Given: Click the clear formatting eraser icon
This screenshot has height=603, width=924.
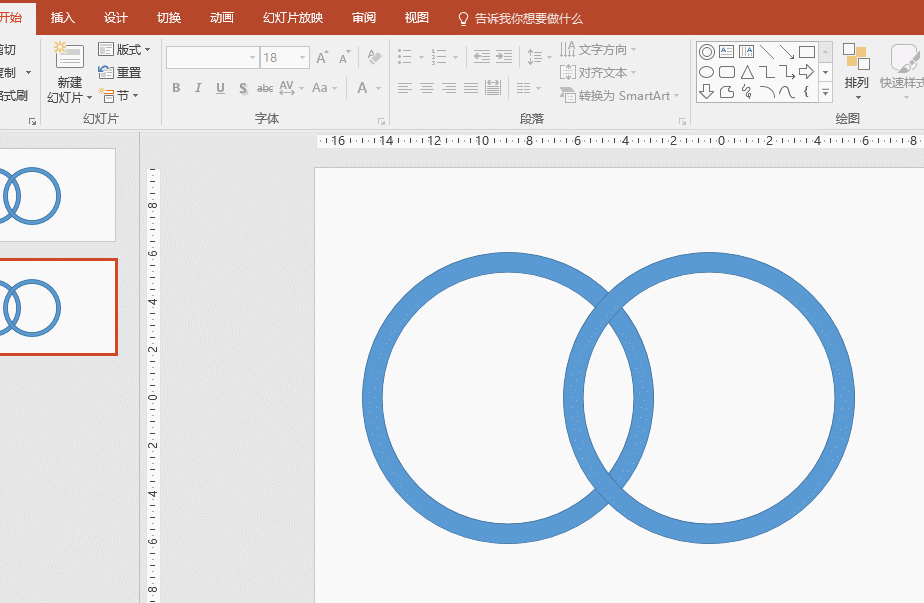Looking at the screenshot, I should (x=374, y=58).
